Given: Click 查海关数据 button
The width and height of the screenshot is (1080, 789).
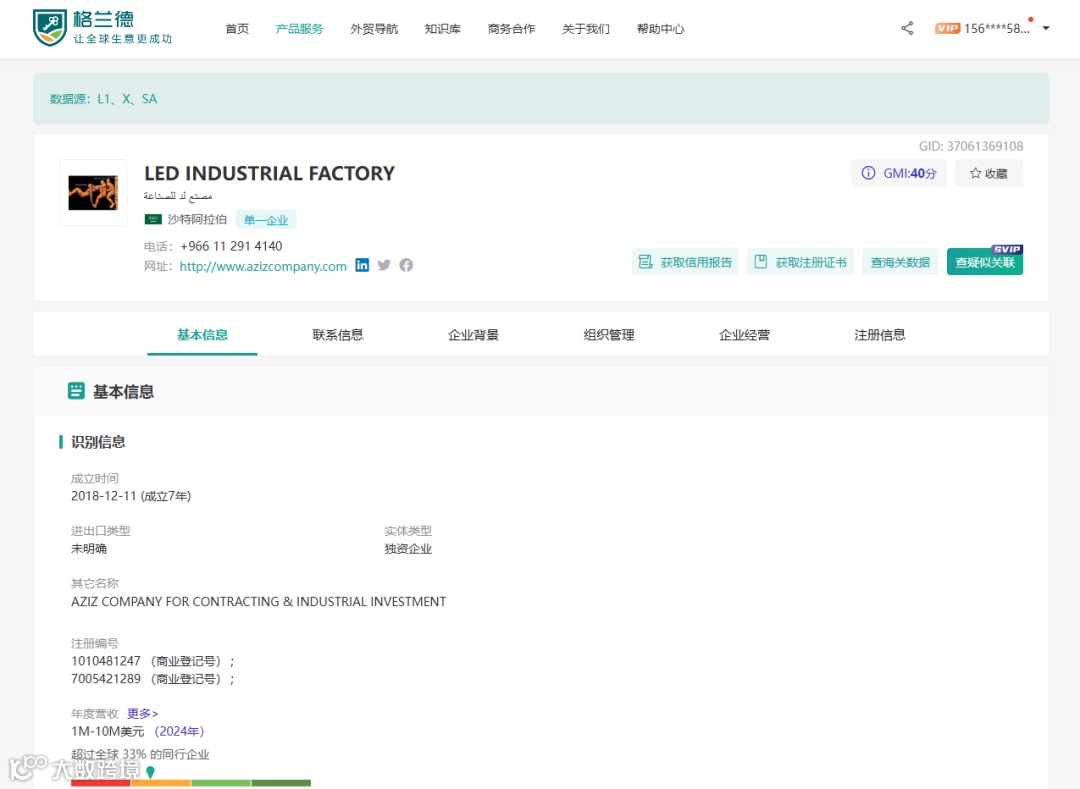Looking at the screenshot, I should tap(900, 262).
